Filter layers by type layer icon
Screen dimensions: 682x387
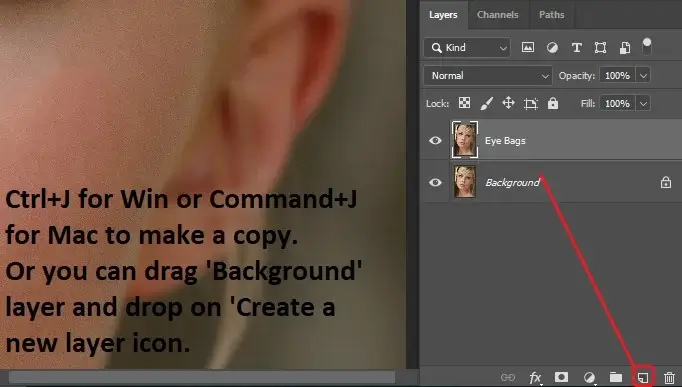pos(577,47)
